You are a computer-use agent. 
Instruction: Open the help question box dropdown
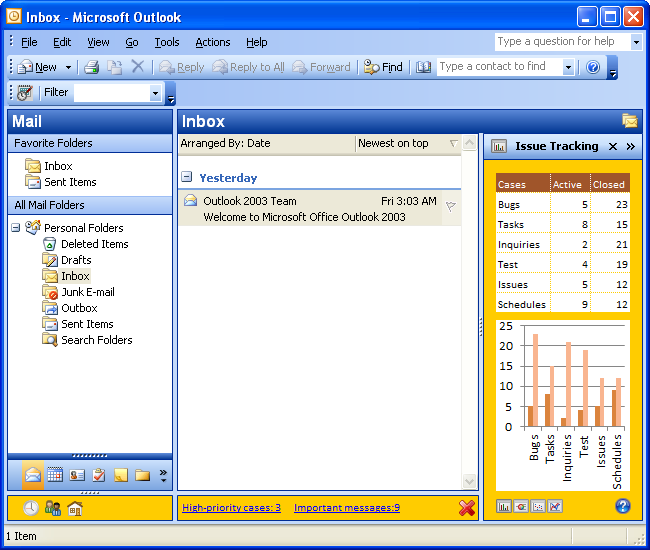(636, 42)
